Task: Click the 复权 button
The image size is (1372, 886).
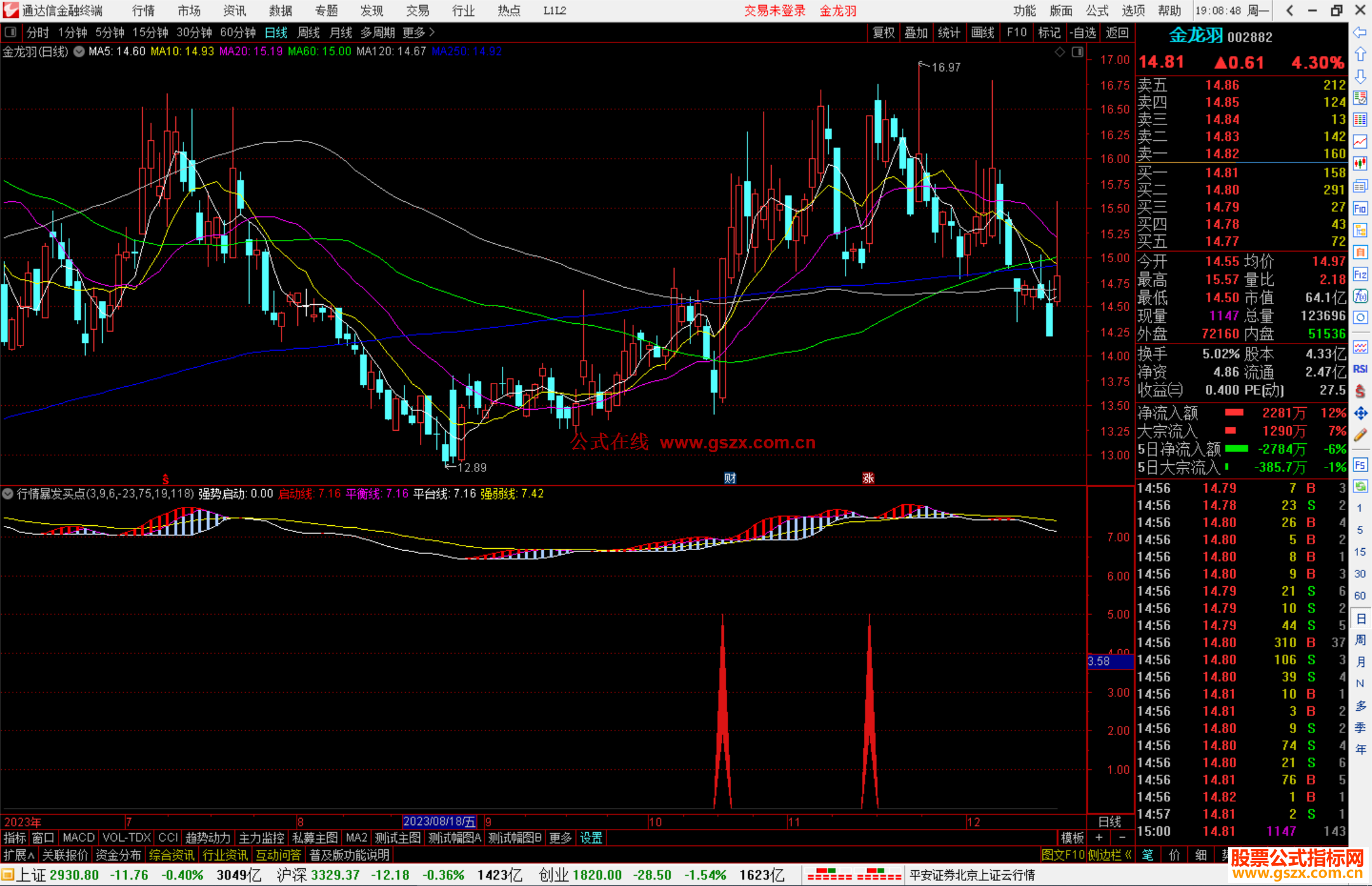Action: (x=884, y=32)
